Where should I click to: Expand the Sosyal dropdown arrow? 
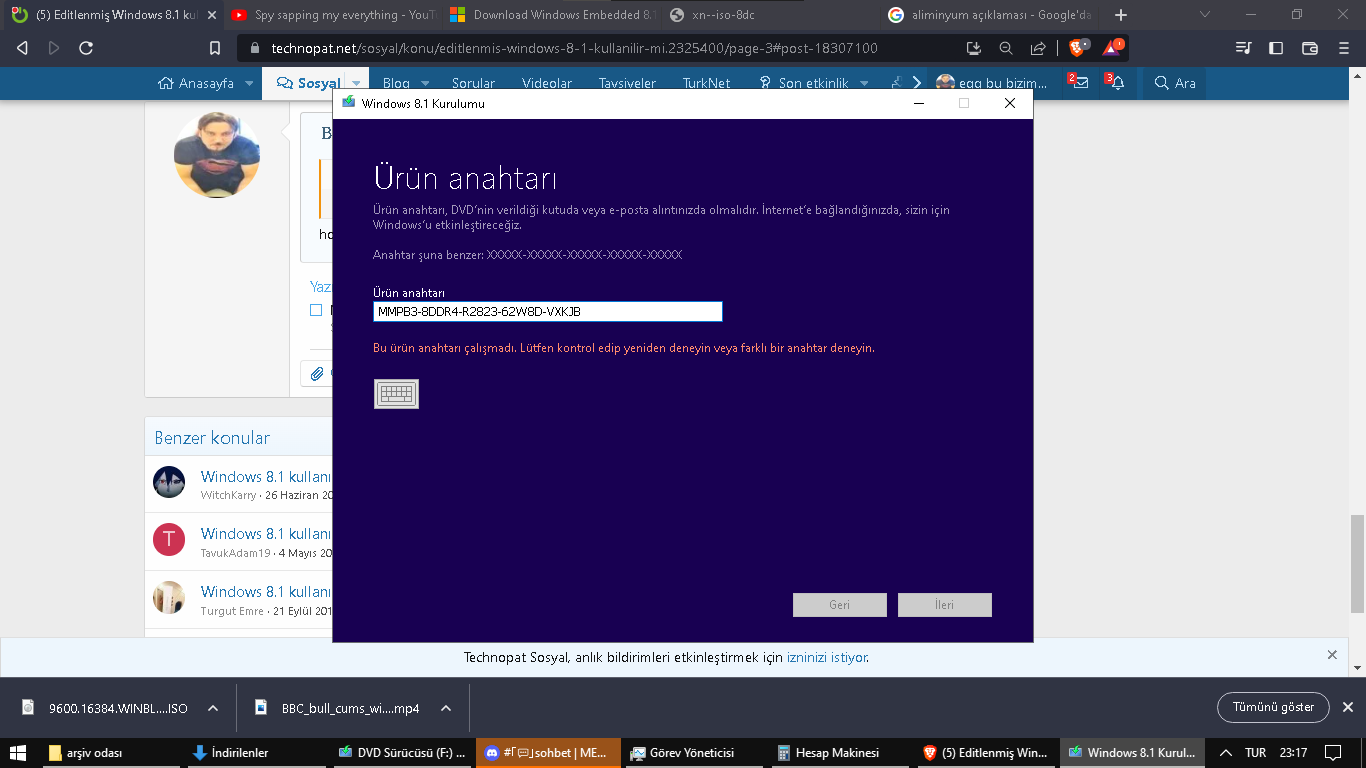tap(355, 84)
